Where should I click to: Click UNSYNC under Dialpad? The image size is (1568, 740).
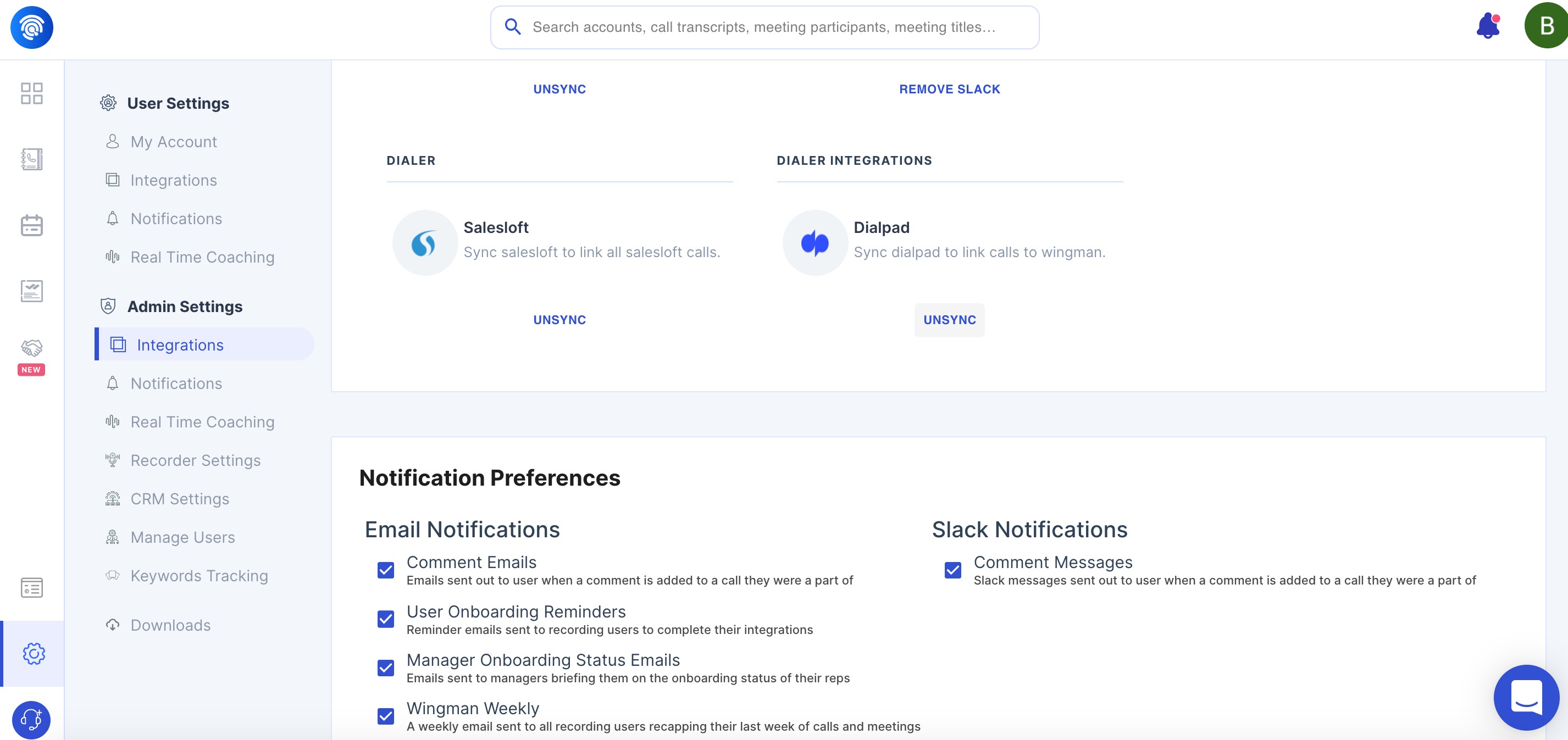click(x=949, y=320)
